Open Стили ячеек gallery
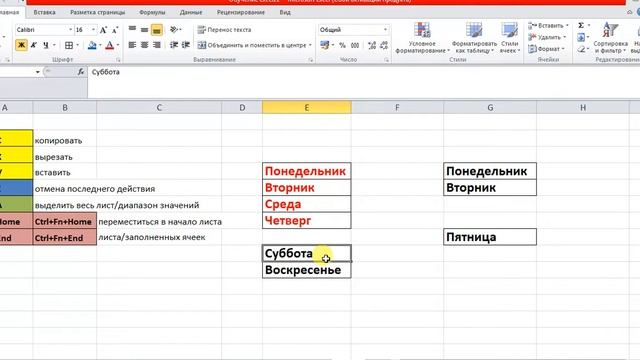640x360 pixels. 509,38
